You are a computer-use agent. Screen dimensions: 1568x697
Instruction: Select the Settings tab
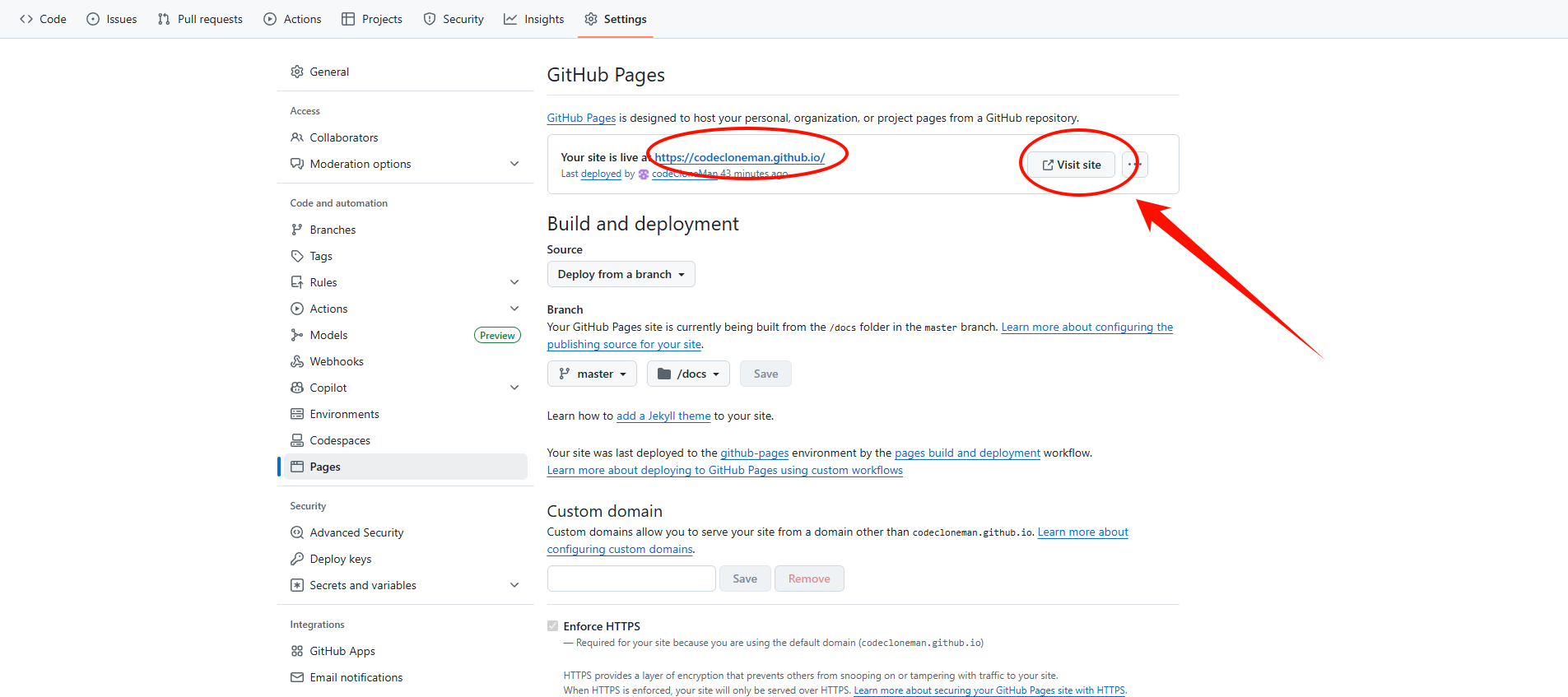tap(616, 19)
